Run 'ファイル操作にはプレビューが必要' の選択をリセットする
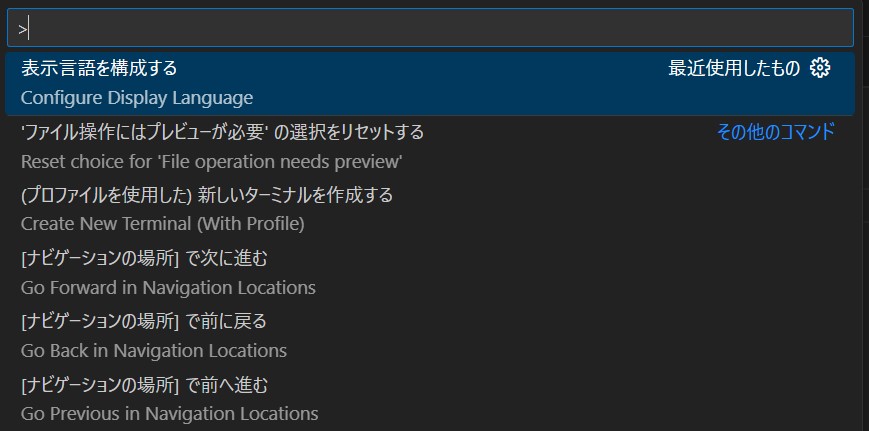Screen dimensions: 869x431 coord(222,132)
